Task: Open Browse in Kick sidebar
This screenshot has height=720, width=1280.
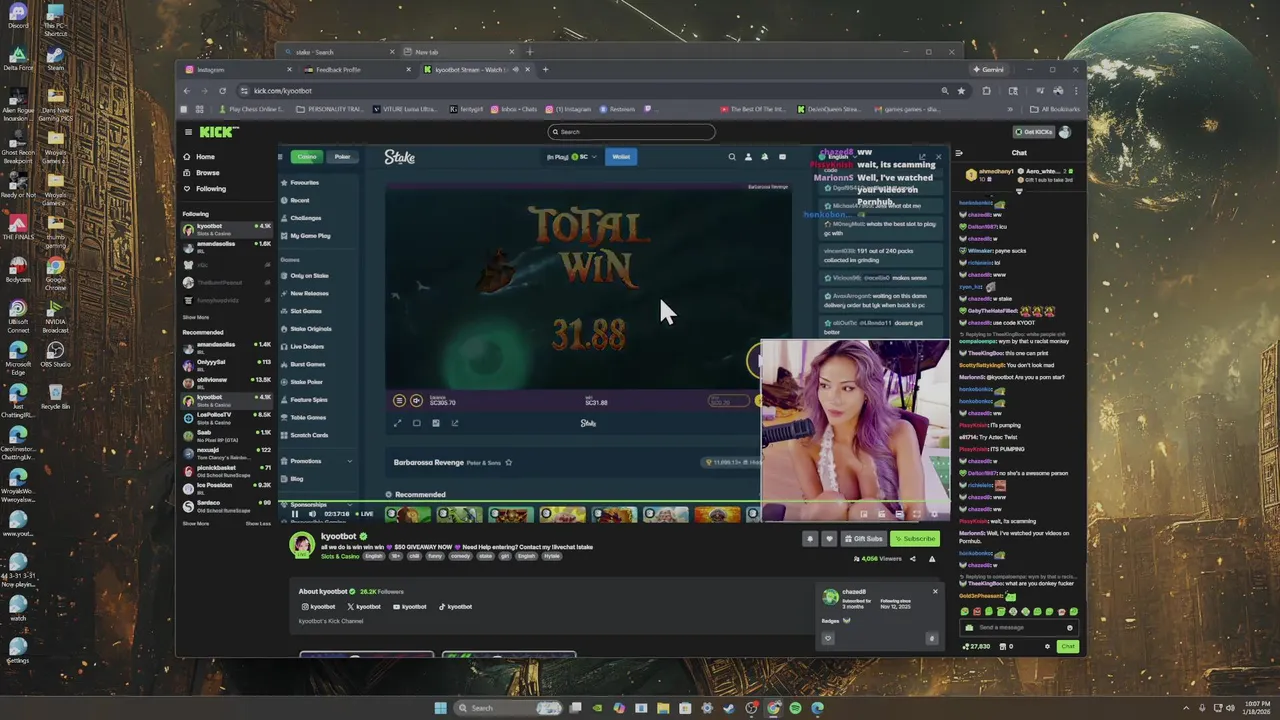Action: point(200,173)
